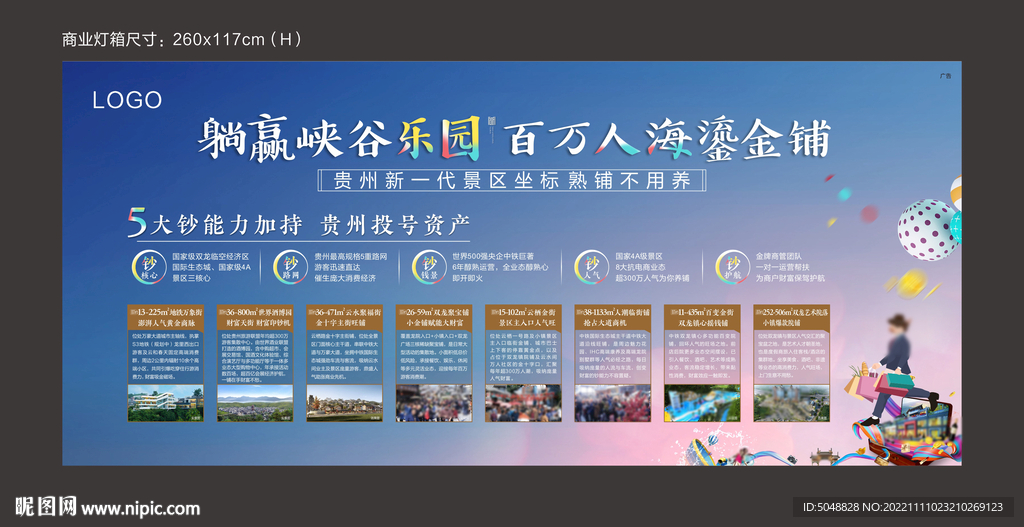The height and width of the screenshot is (527, 1024).
Task: Click the 钞护航 circular badge
Action: click(x=732, y=267)
